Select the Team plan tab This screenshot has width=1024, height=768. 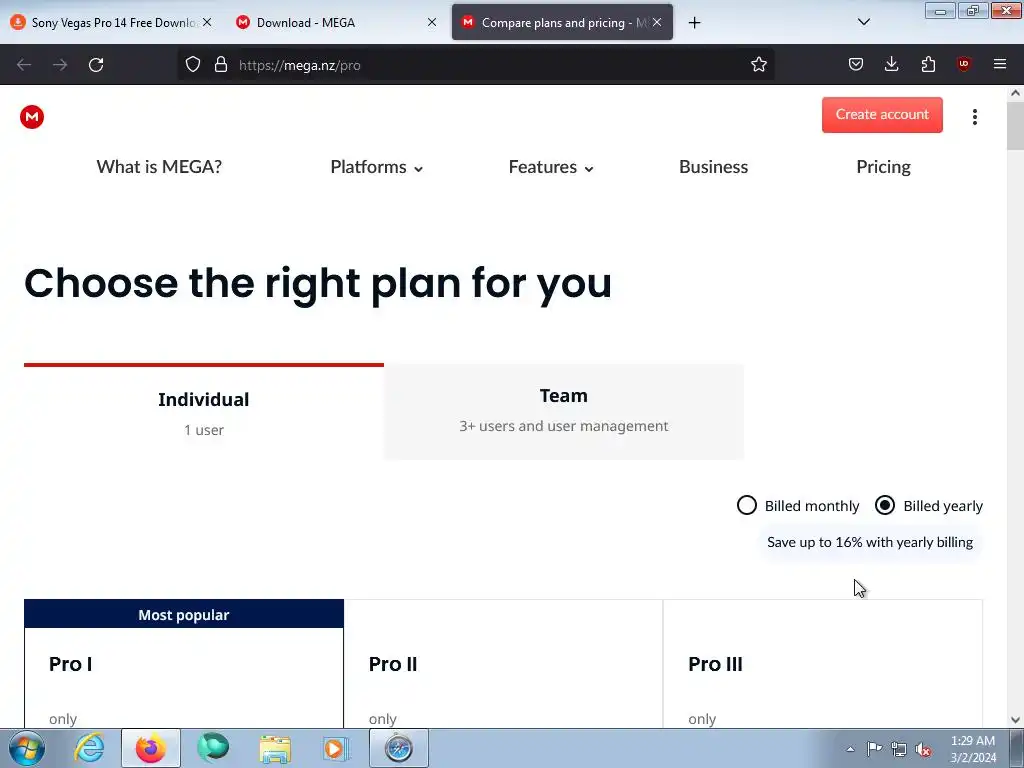point(564,411)
